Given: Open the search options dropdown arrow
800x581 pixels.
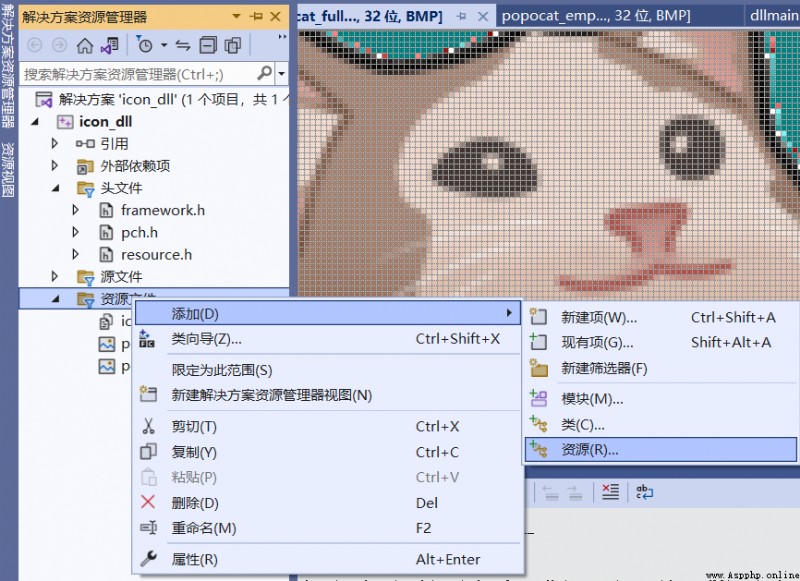Looking at the screenshot, I should (282, 74).
